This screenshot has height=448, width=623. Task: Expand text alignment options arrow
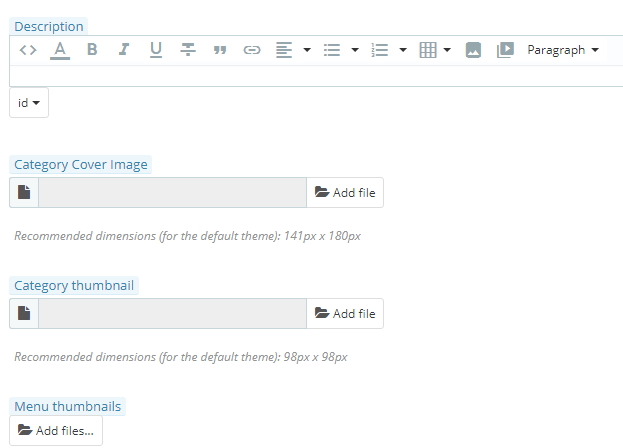307,50
